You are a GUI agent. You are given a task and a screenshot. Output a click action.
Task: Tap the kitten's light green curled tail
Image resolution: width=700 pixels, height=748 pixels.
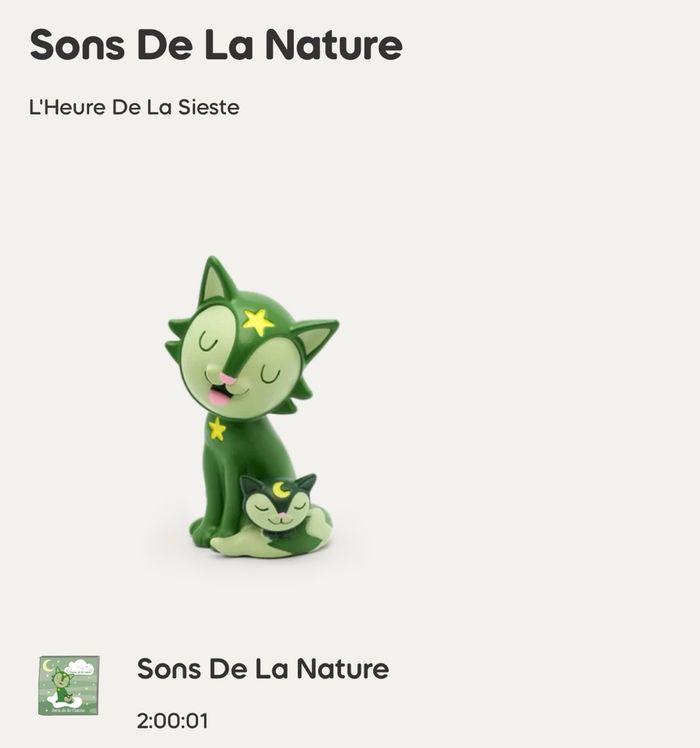[x=267, y=545]
